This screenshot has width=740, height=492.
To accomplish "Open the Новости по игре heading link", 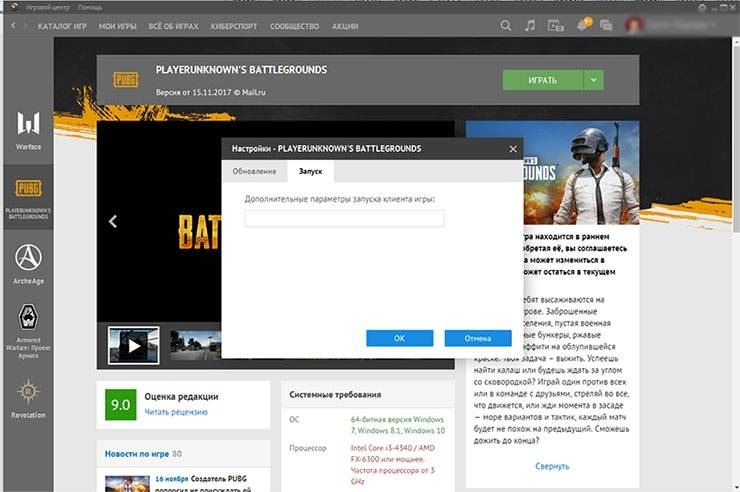I will [137, 454].
